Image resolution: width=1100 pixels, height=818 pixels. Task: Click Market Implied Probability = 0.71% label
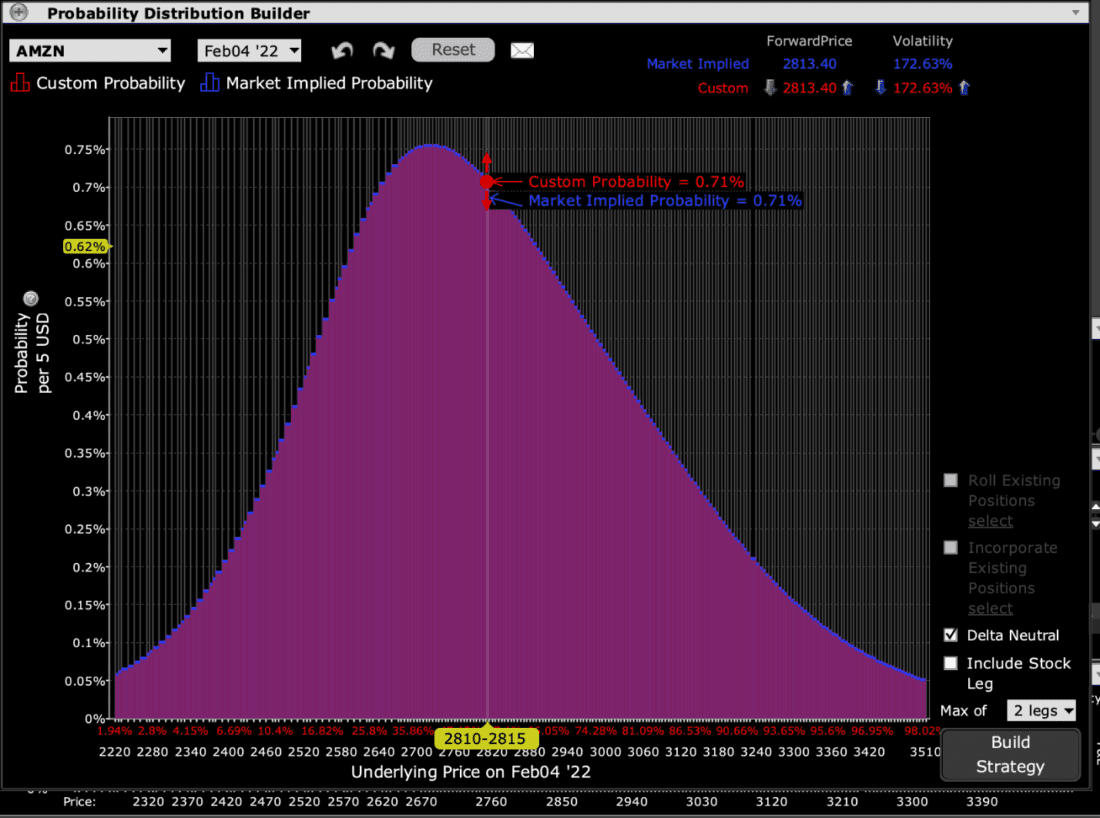tap(664, 201)
